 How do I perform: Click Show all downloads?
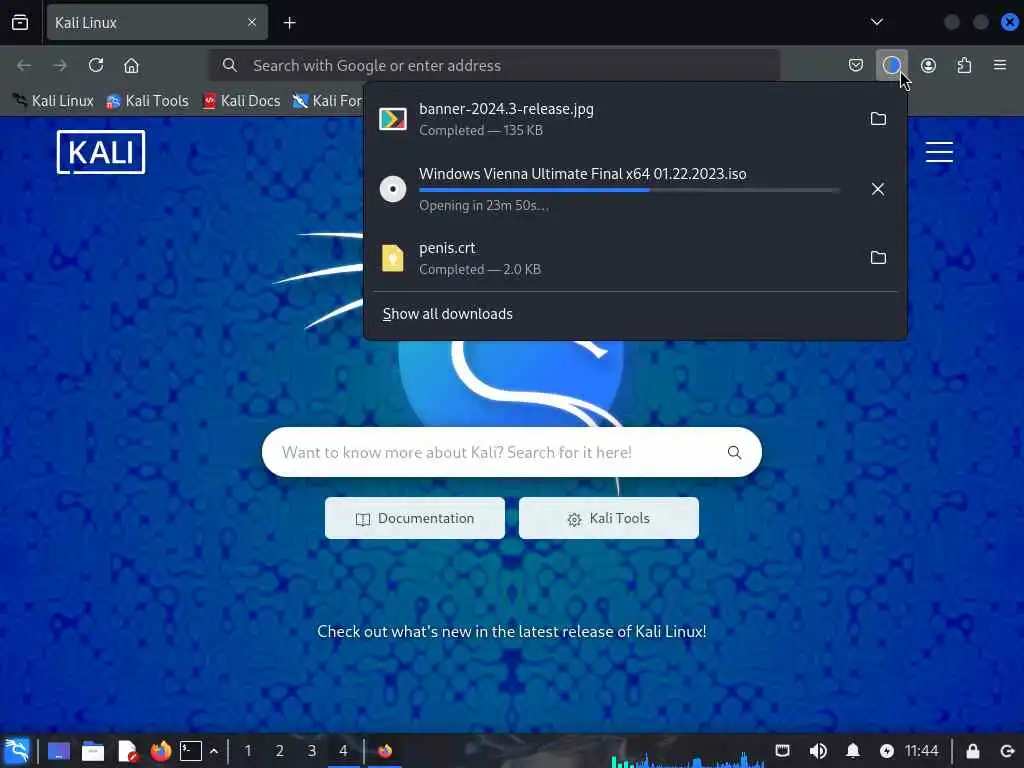coord(447,314)
